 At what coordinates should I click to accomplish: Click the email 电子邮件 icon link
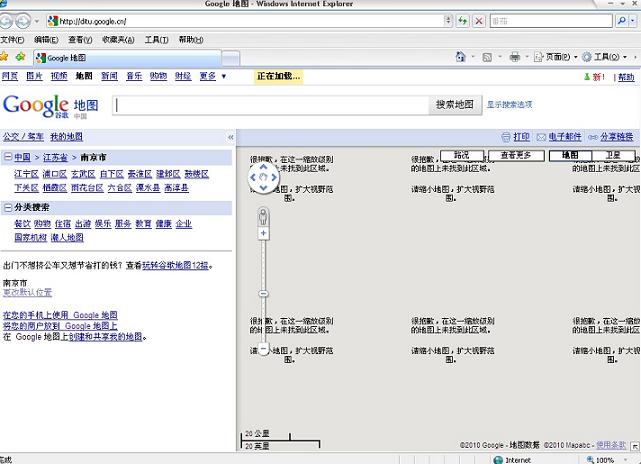pos(559,137)
